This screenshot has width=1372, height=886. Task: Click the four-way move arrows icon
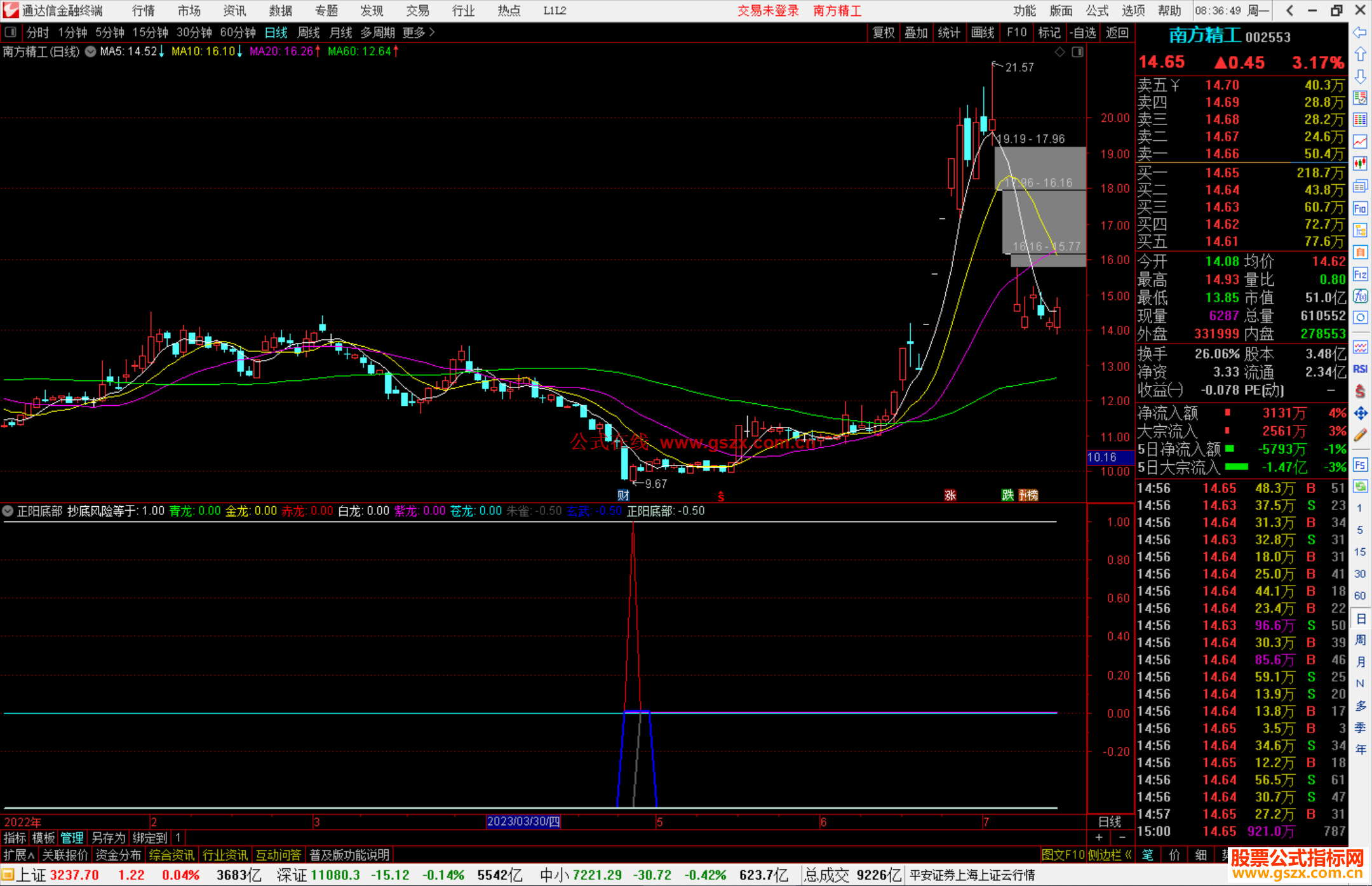click(x=1360, y=413)
